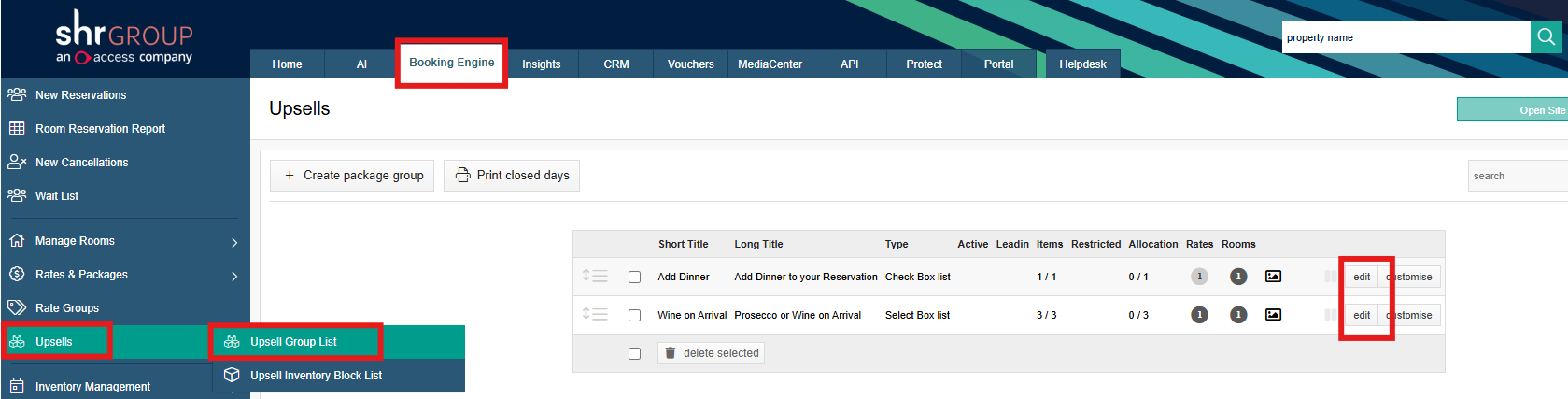Image resolution: width=1568 pixels, height=399 pixels.
Task: Click the Short Title column header
Action: (683, 244)
